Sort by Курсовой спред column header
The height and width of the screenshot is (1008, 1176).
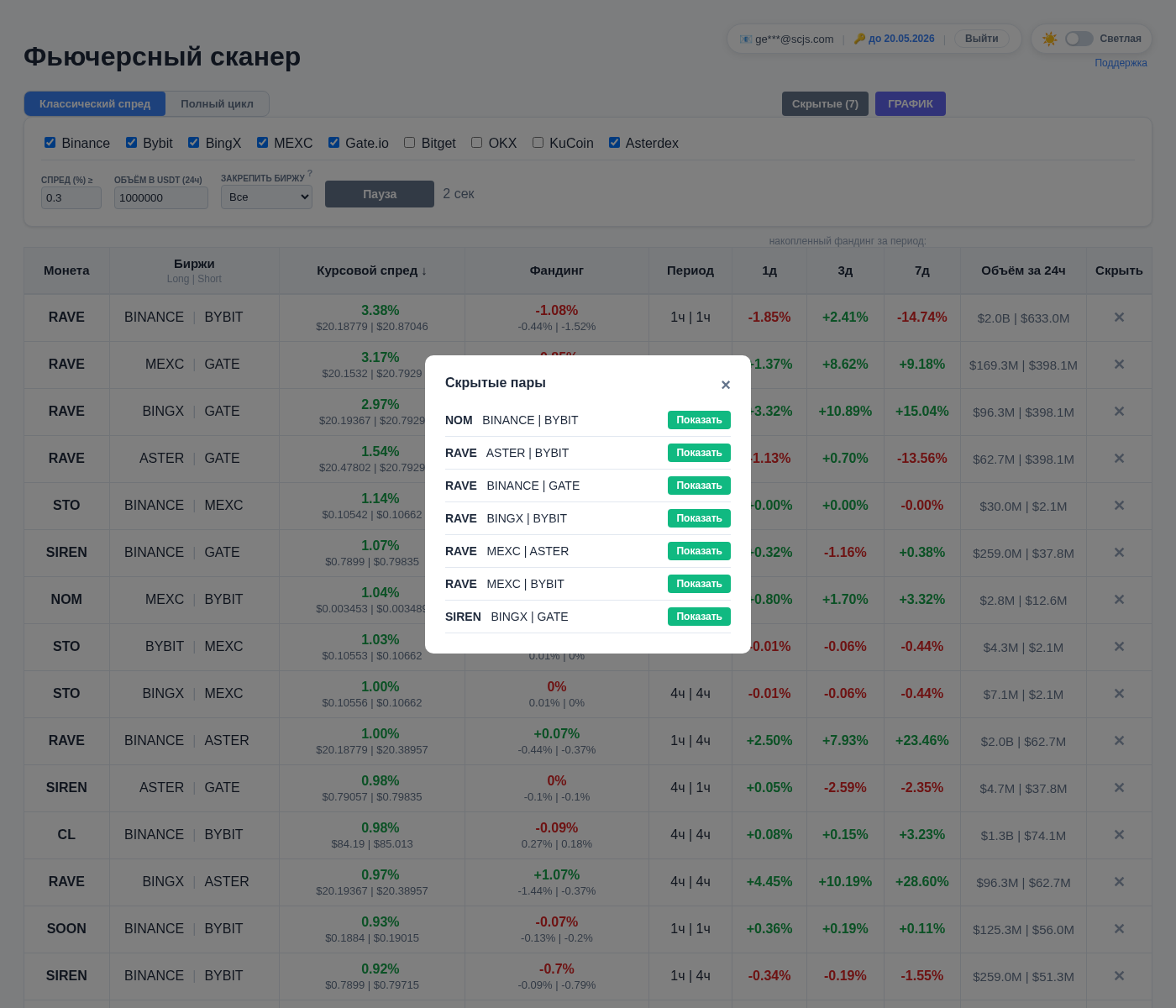[371, 270]
